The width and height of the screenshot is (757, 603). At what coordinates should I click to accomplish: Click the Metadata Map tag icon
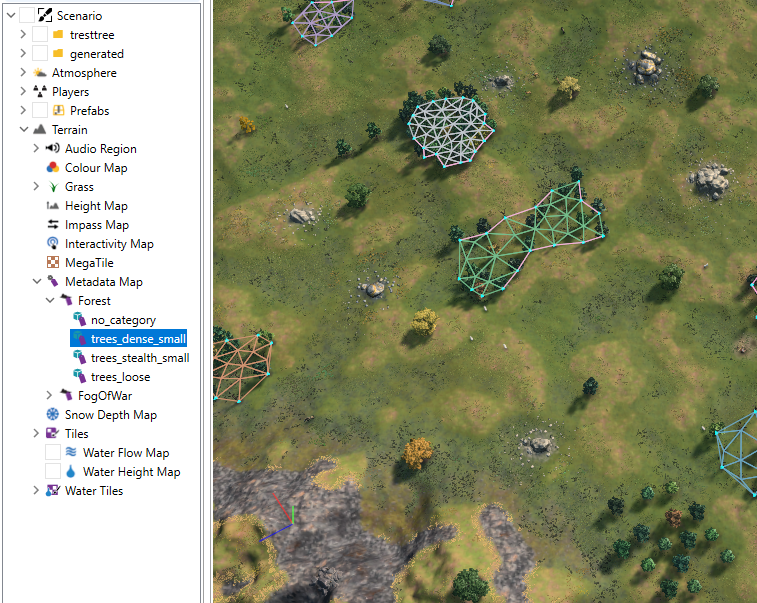(53, 281)
